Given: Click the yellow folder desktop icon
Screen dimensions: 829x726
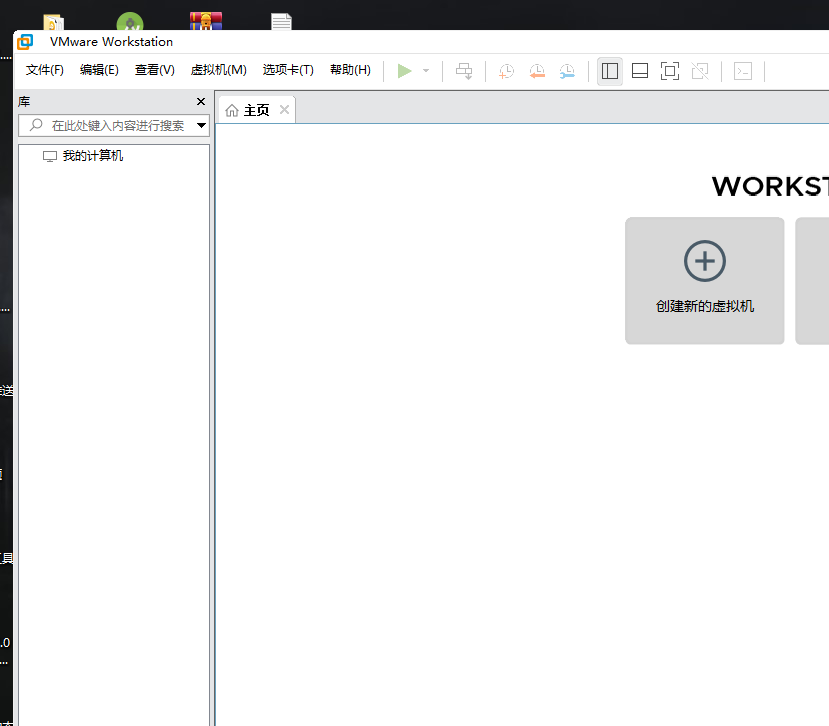Looking at the screenshot, I should (x=53, y=22).
